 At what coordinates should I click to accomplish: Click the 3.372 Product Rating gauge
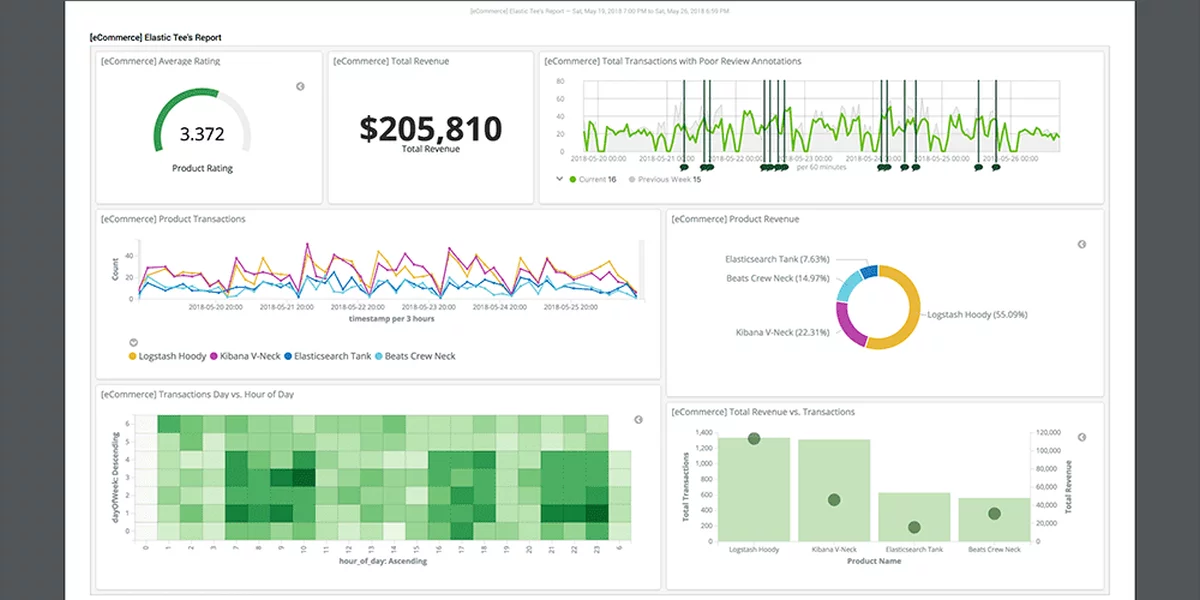point(202,134)
